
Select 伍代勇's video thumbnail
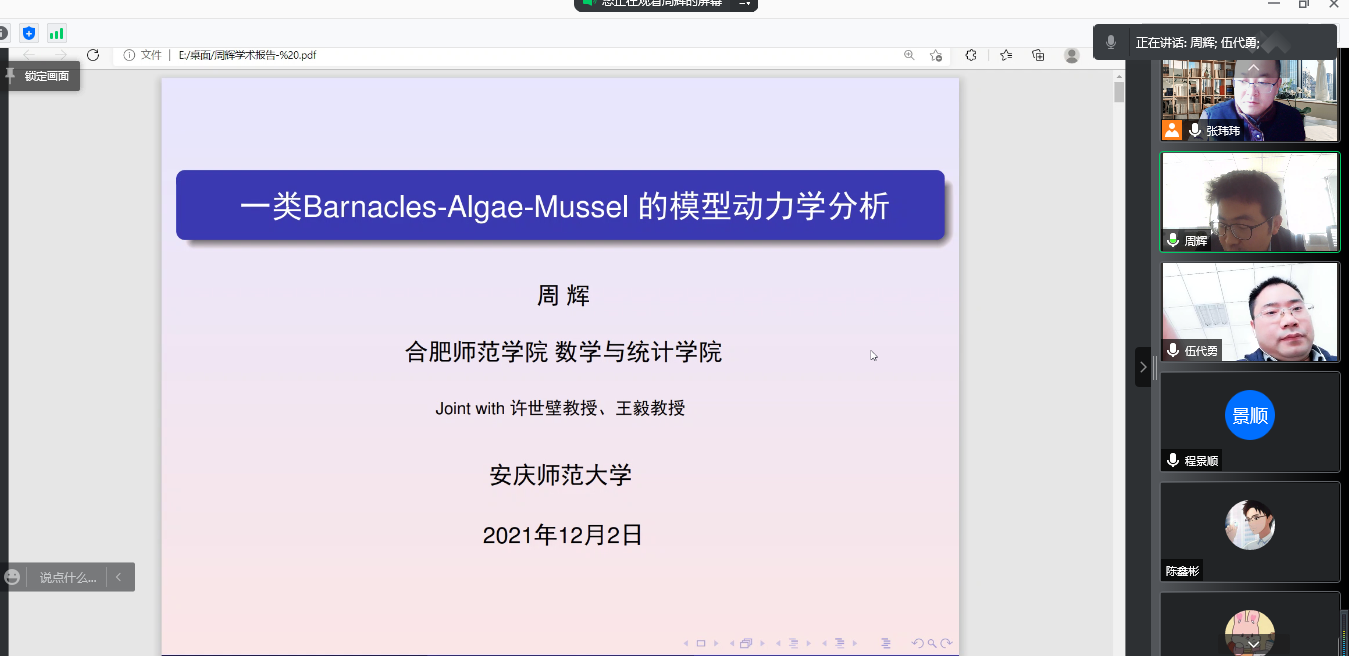[x=1249, y=311]
